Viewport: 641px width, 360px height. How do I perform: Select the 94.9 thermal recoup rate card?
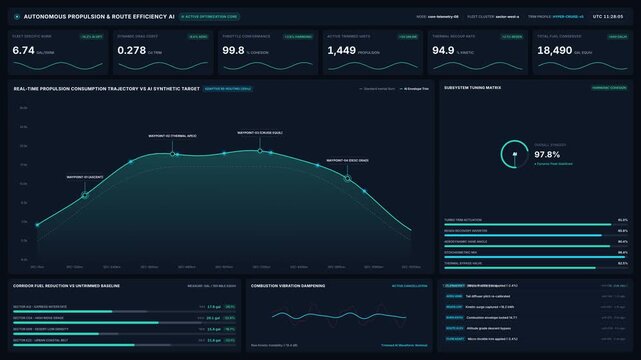(x=477, y=52)
